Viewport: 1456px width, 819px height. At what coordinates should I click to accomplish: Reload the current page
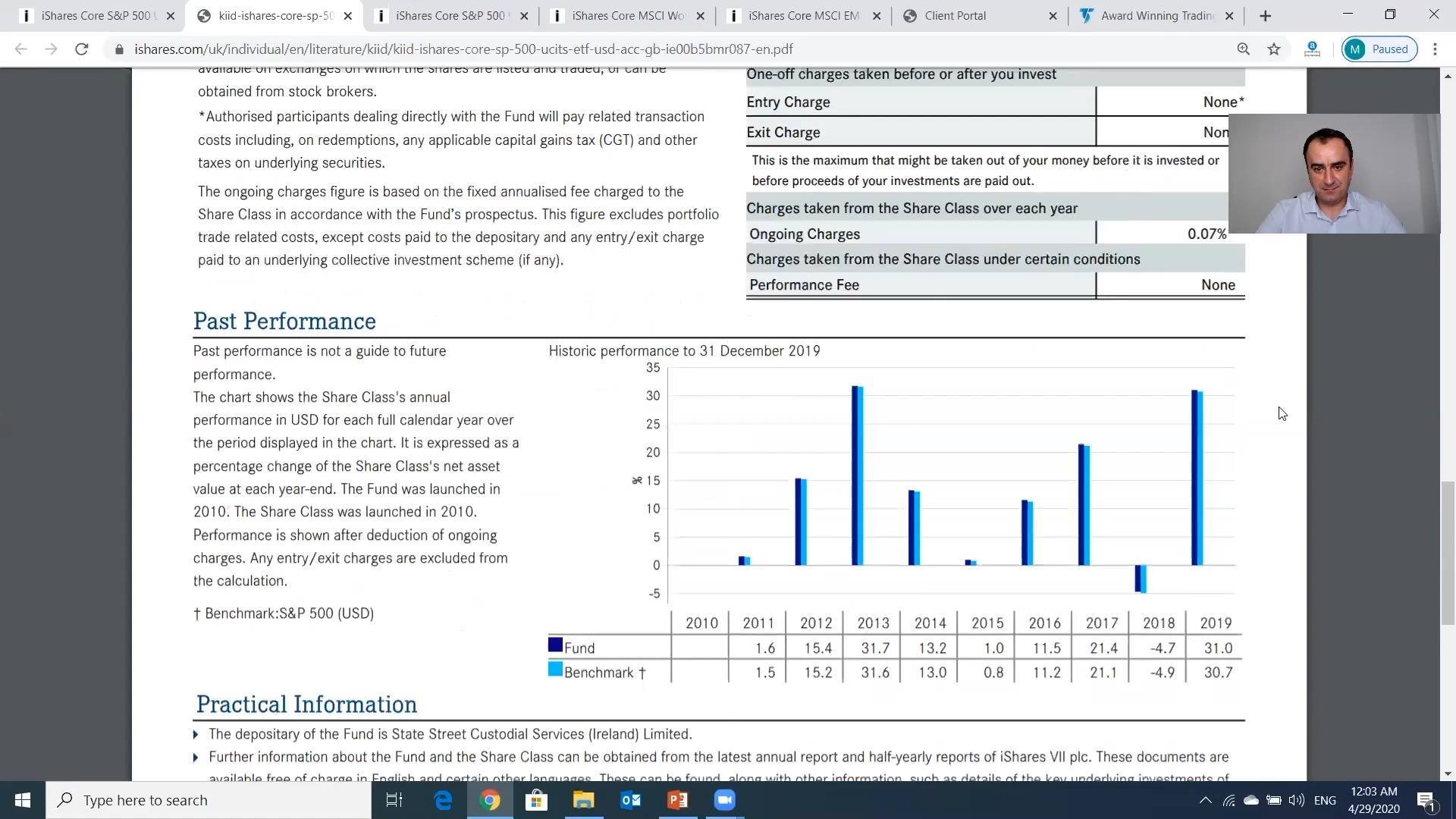pyautogui.click(x=81, y=49)
